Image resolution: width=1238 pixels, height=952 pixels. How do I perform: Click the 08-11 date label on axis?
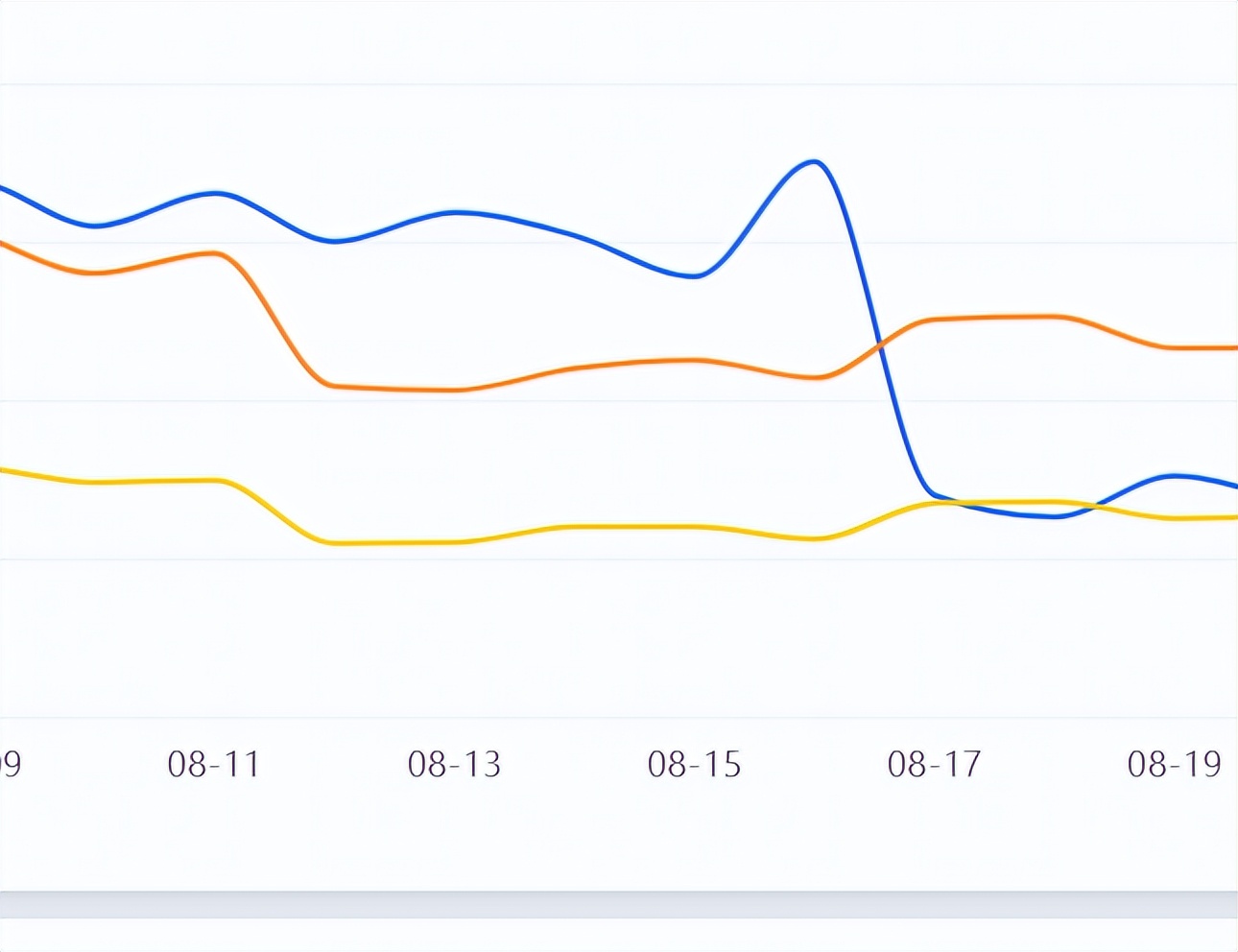(214, 764)
